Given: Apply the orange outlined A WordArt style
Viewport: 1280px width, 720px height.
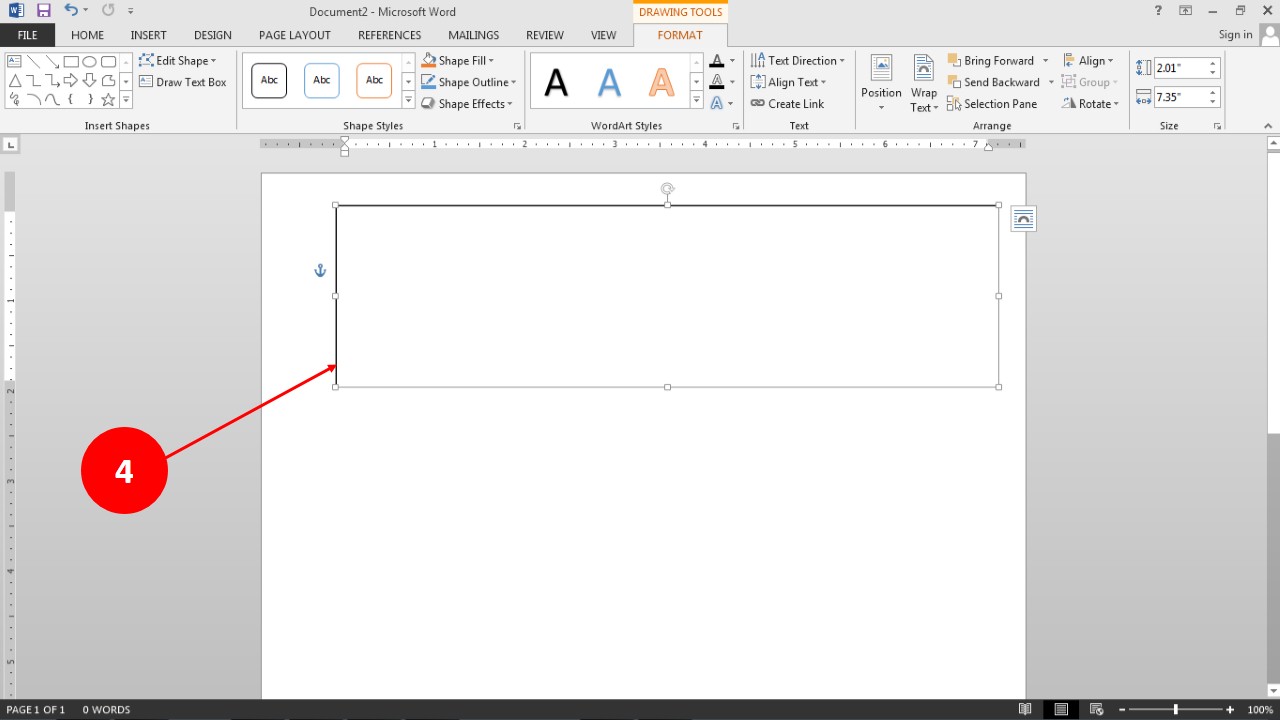Looking at the screenshot, I should [x=661, y=83].
